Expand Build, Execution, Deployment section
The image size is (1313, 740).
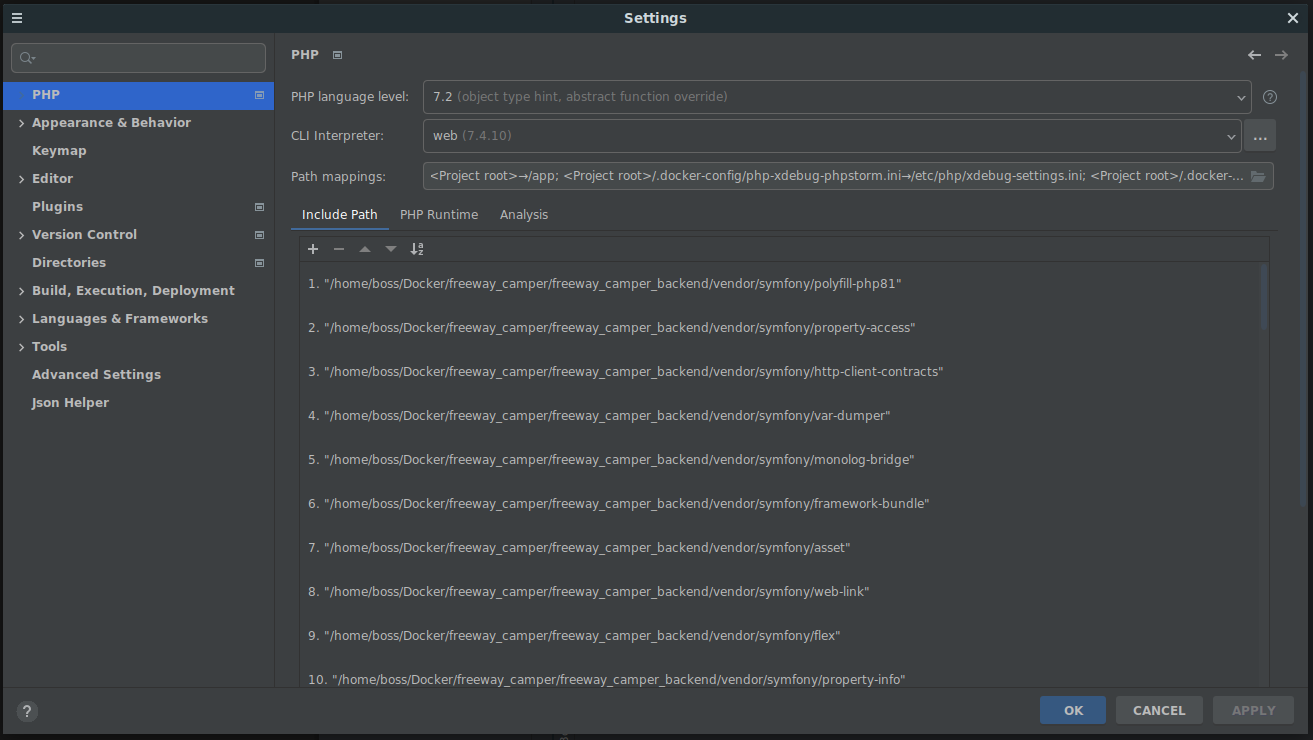tap(21, 291)
